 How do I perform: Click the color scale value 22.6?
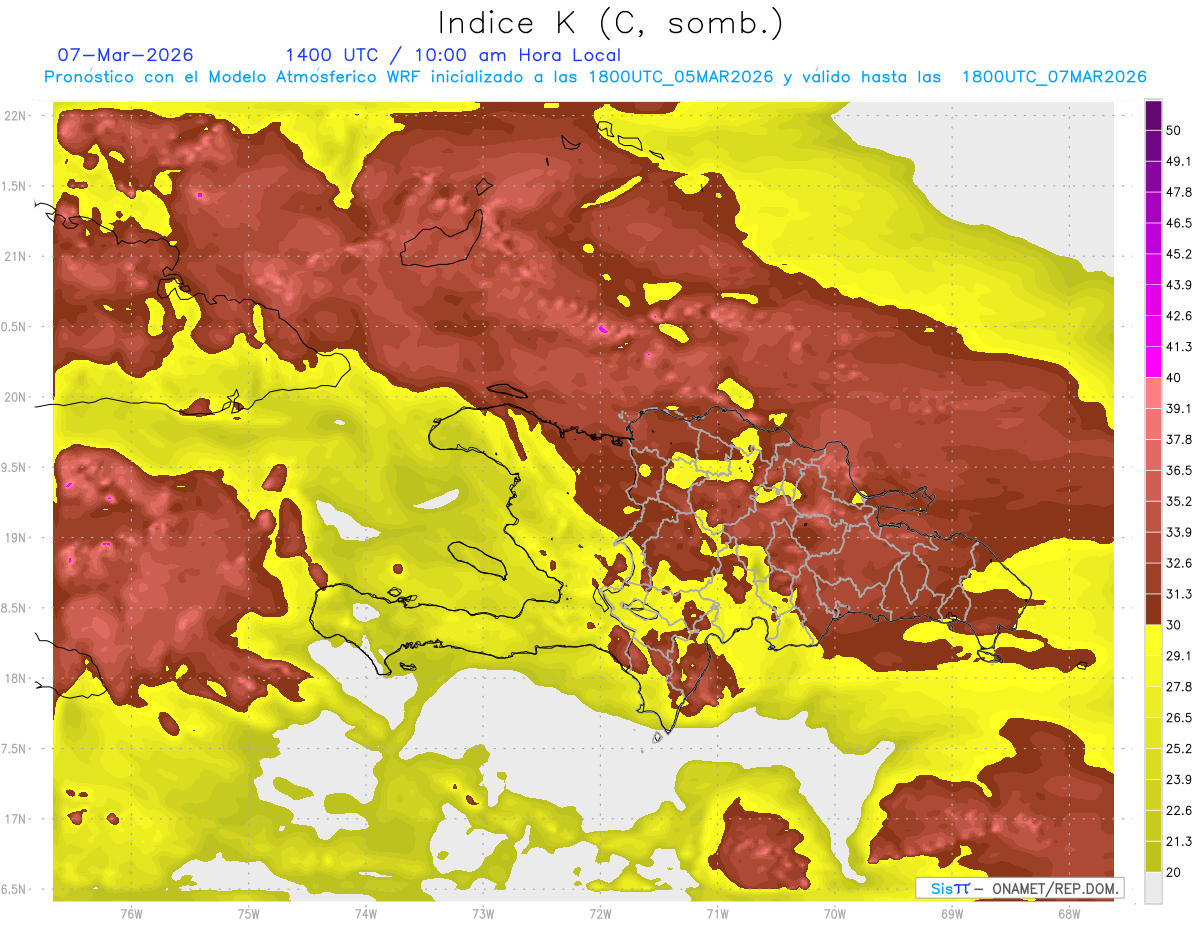pos(1179,811)
